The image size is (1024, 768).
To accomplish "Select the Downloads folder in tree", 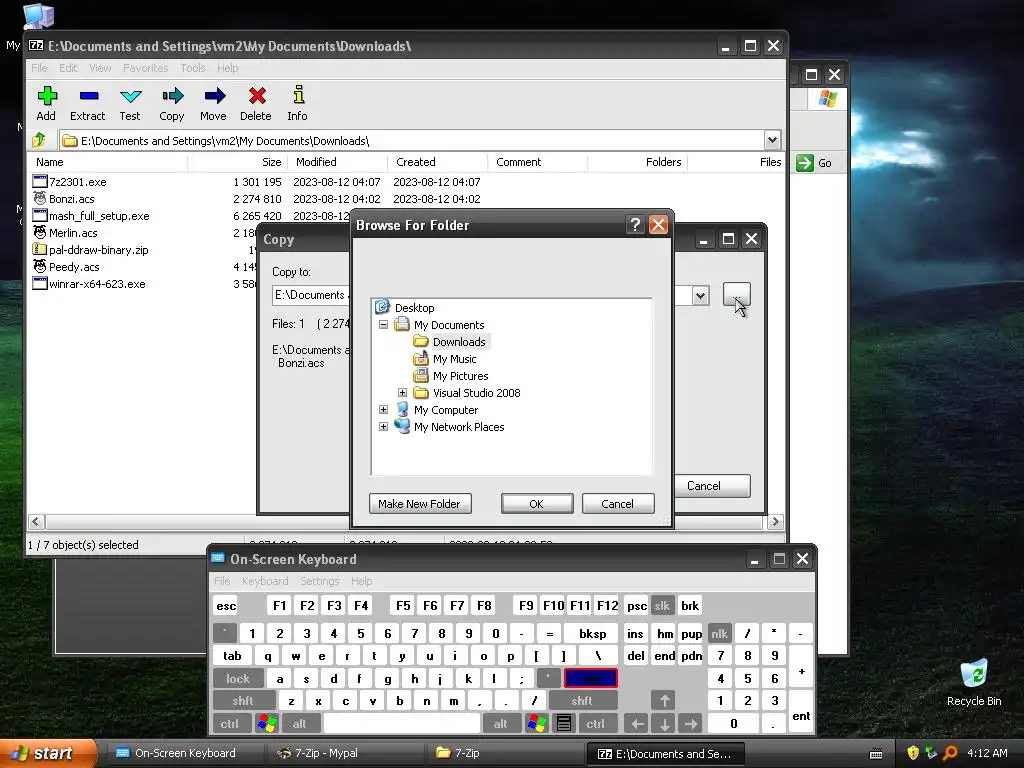I will click(x=459, y=342).
